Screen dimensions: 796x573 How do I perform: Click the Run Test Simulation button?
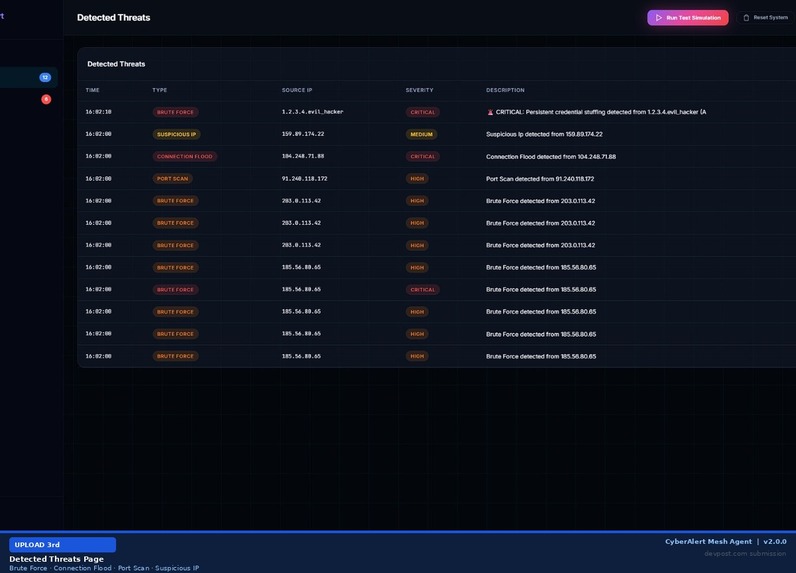(687, 18)
